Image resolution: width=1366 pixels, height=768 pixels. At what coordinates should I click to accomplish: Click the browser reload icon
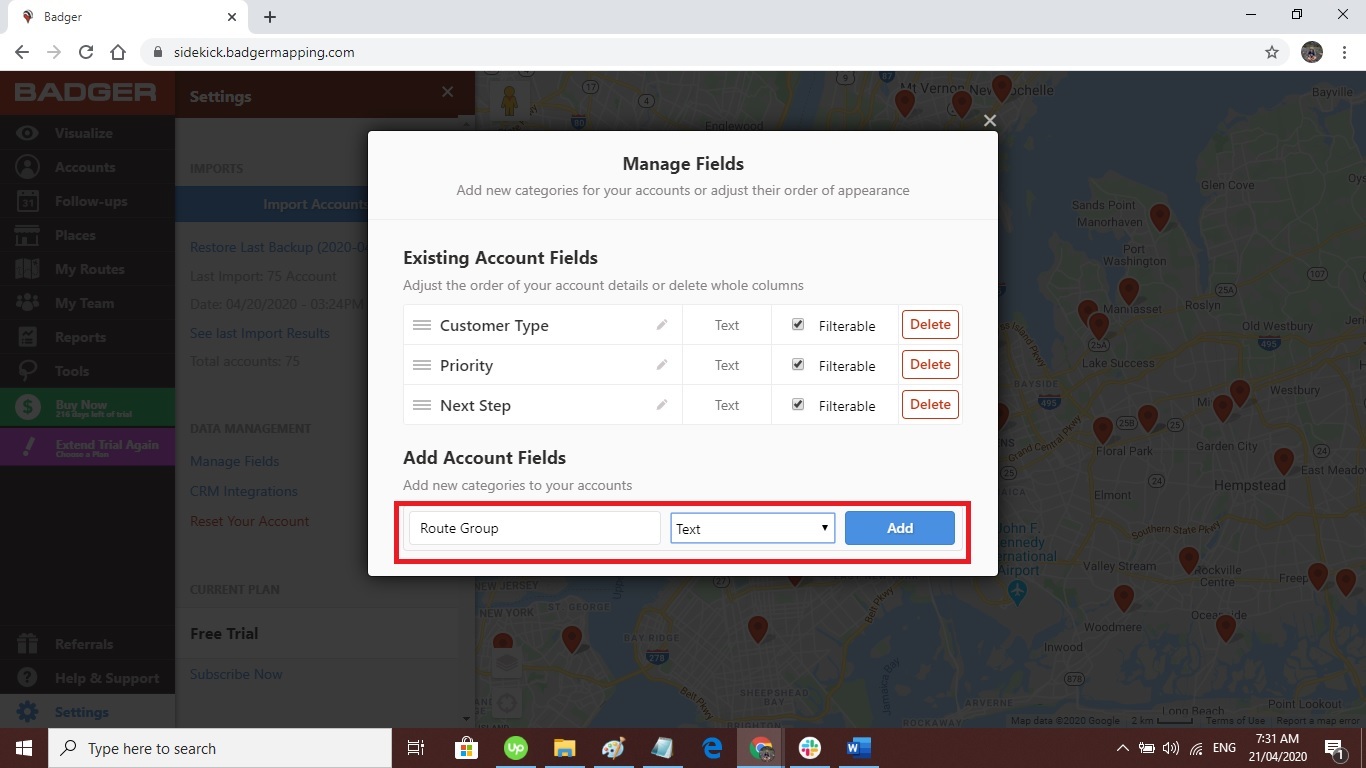86,52
